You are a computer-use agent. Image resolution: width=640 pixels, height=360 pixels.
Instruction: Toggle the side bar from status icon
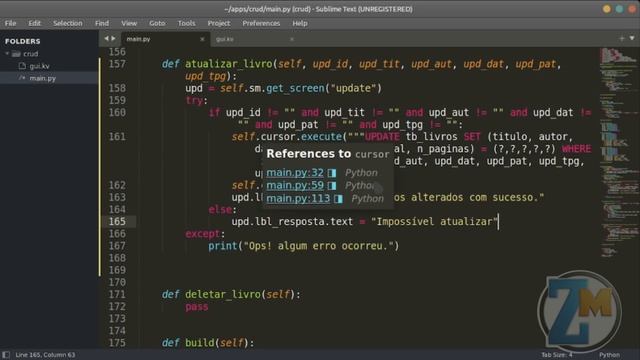tap(6, 355)
